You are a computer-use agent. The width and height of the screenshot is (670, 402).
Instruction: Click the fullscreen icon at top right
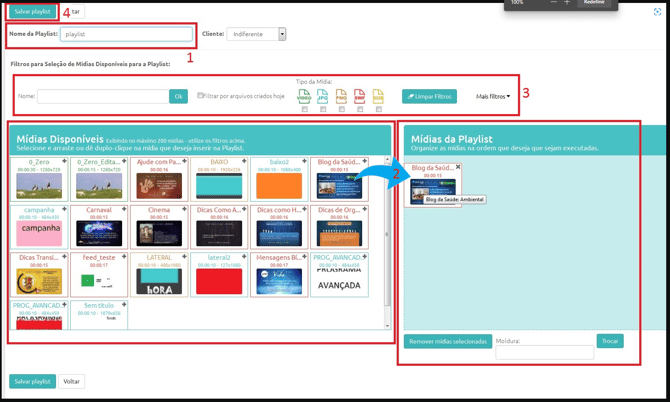pos(657,12)
